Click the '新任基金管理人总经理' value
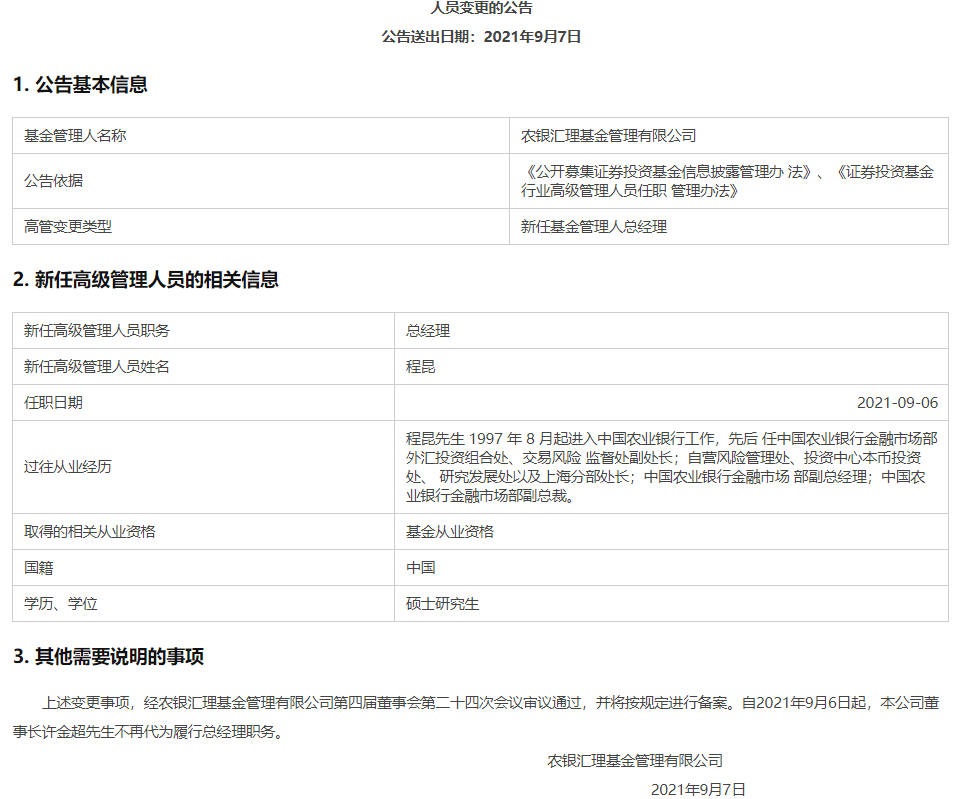 pos(594,227)
